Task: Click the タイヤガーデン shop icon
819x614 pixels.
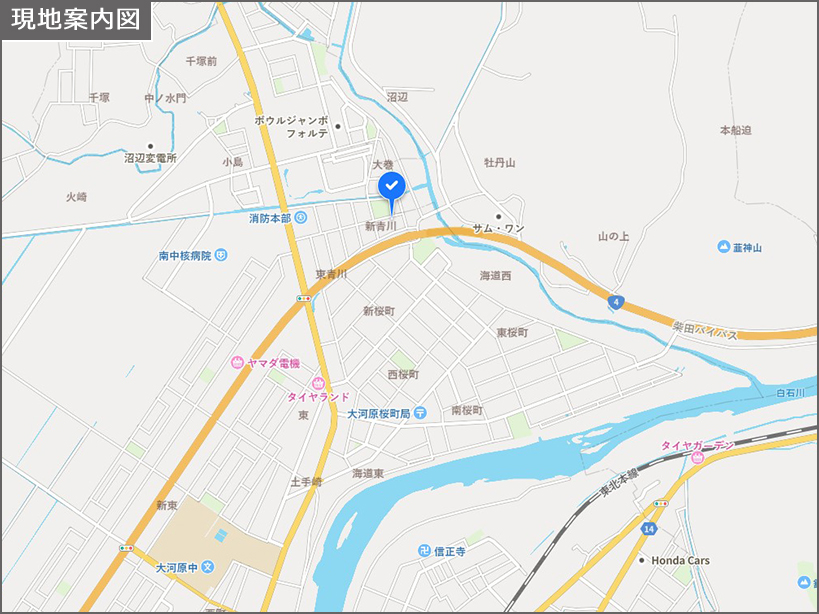Action: point(697,458)
